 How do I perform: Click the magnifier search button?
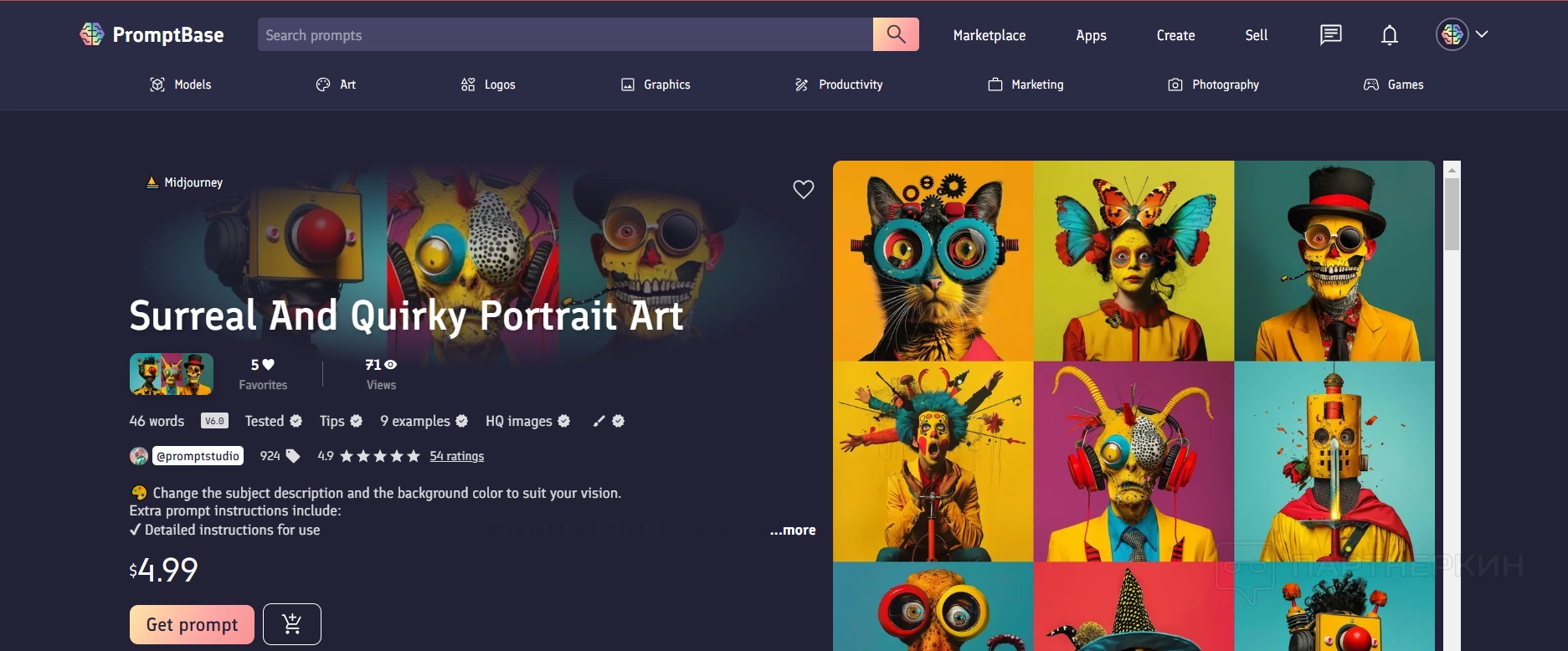896,34
